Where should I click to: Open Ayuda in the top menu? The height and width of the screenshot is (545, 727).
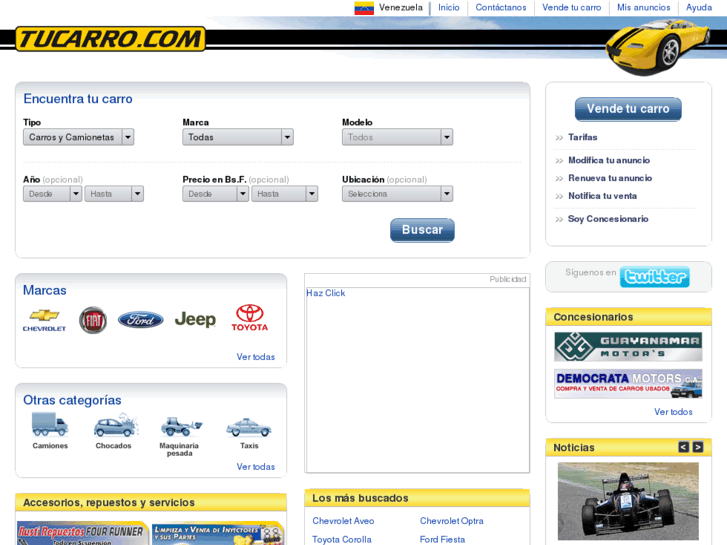(699, 7)
